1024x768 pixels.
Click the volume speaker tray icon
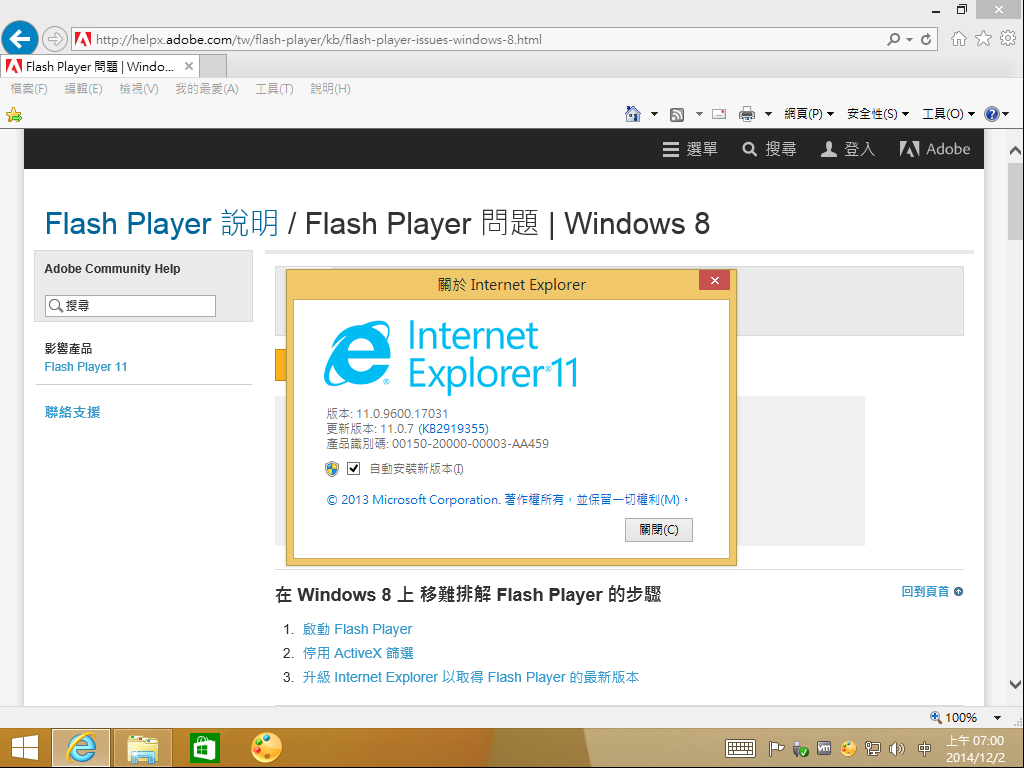[897, 749]
